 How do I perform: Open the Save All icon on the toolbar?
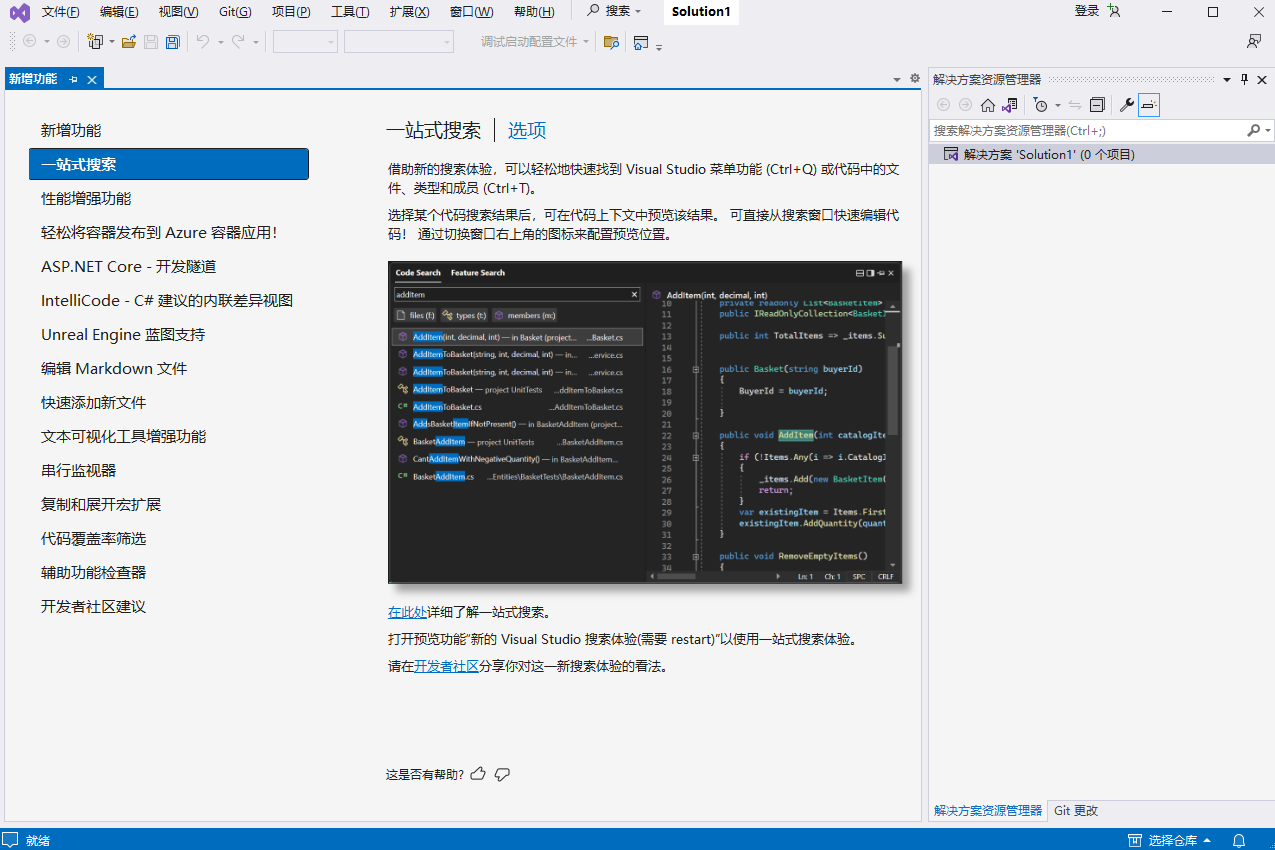tap(172, 42)
